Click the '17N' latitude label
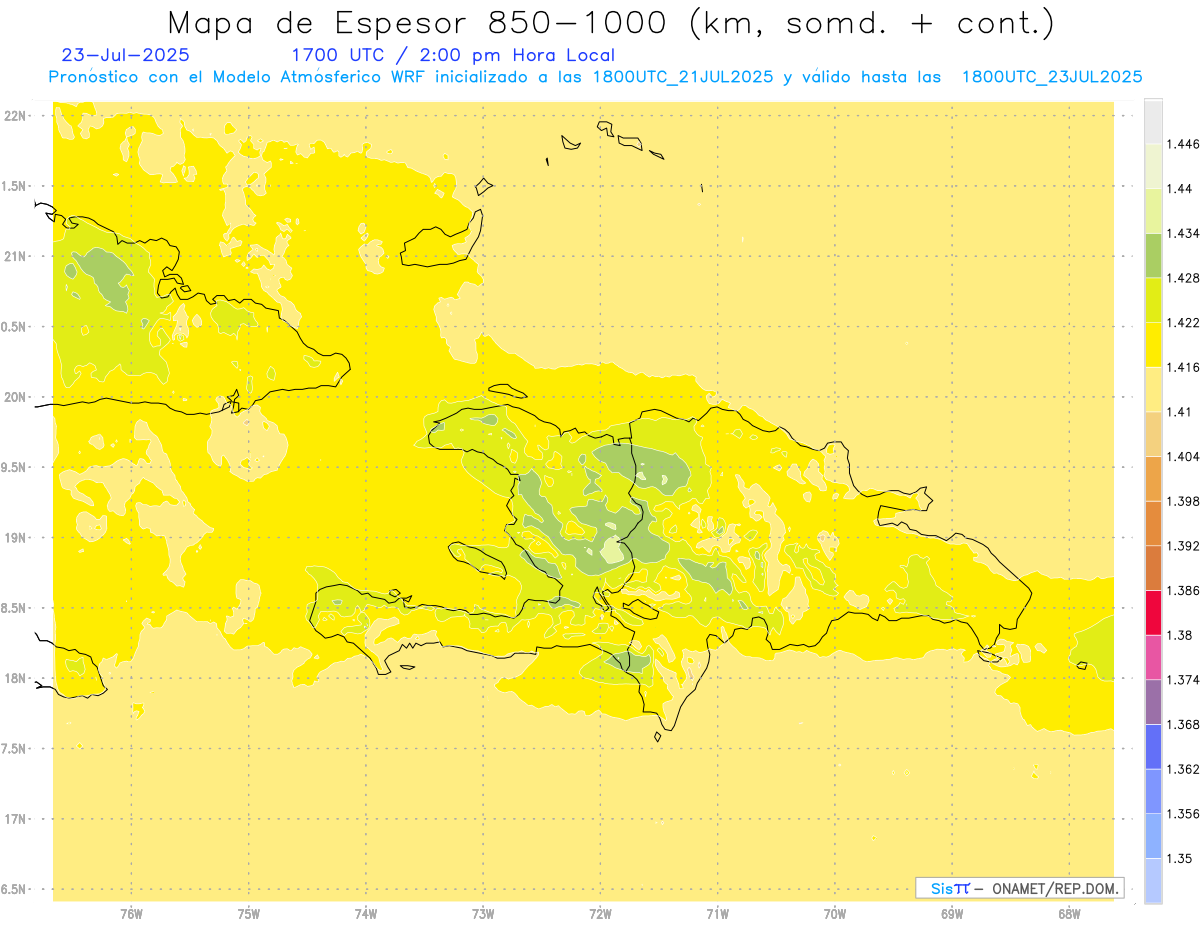1200x927 pixels. tap(15, 819)
